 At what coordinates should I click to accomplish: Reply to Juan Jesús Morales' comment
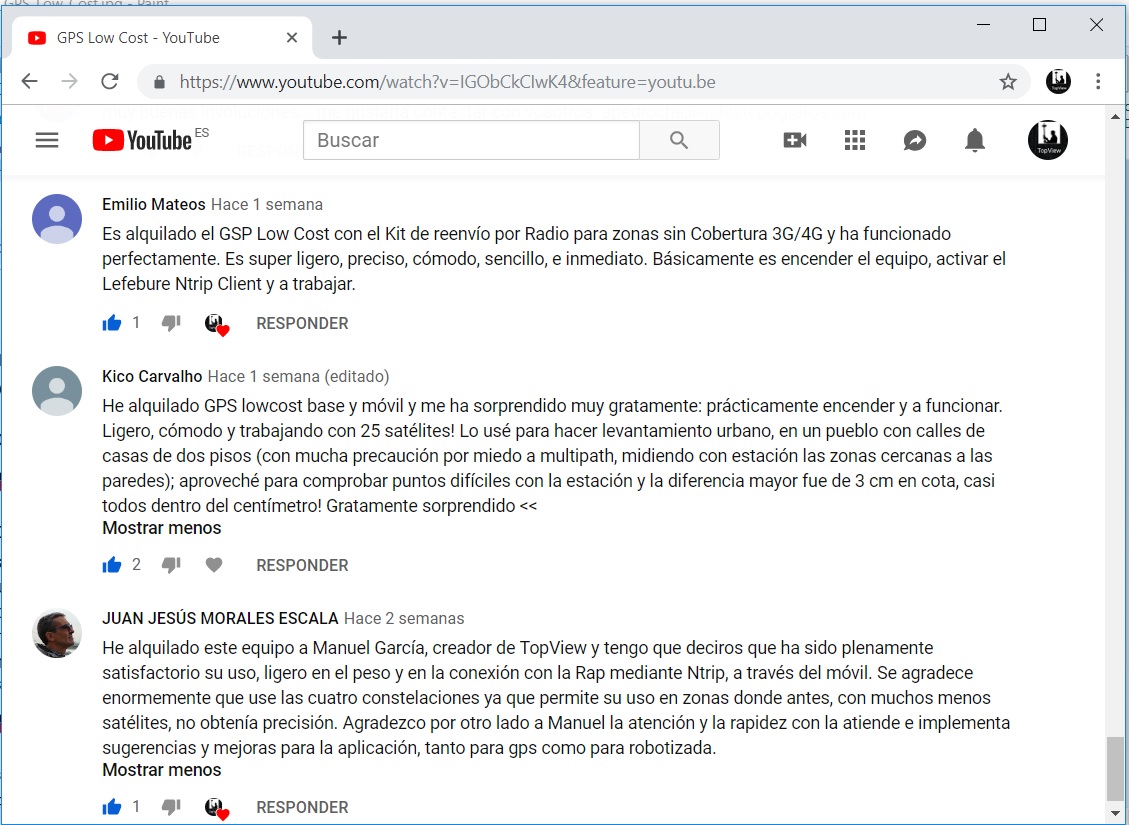[302, 807]
